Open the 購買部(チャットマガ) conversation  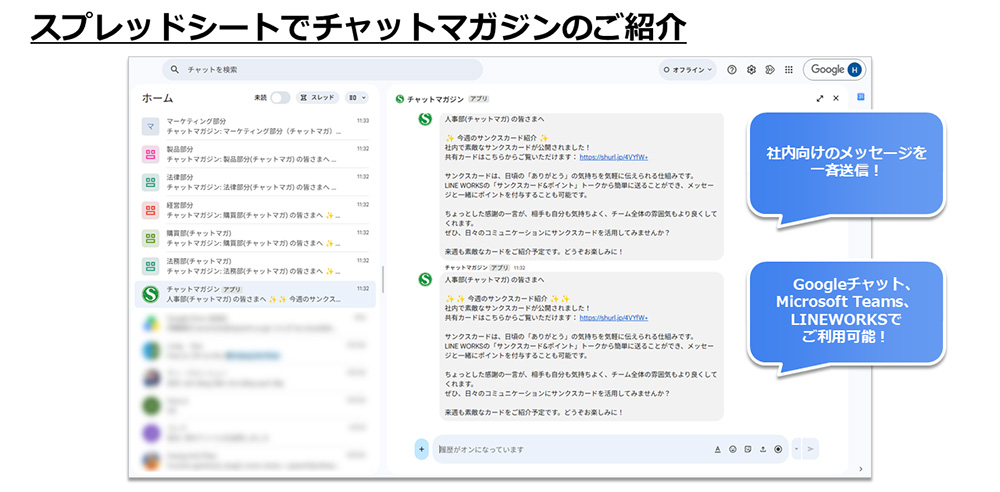pyautogui.click(x=255, y=238)
